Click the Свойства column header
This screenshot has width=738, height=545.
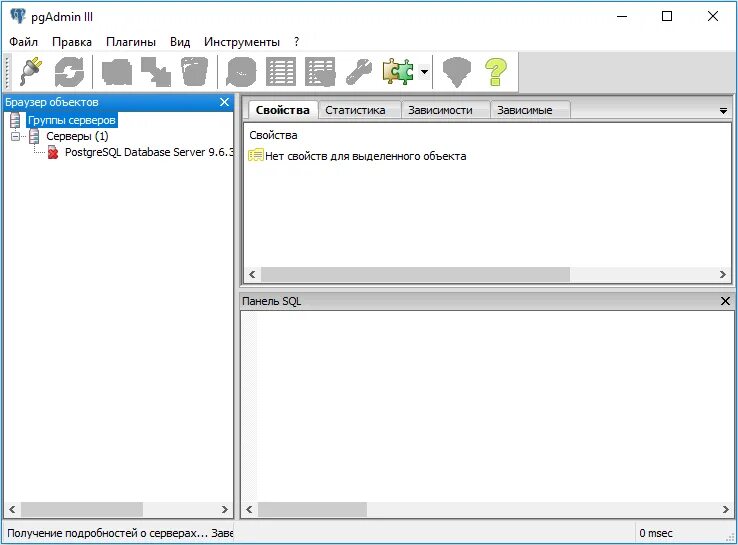click(x=273, y=136)
